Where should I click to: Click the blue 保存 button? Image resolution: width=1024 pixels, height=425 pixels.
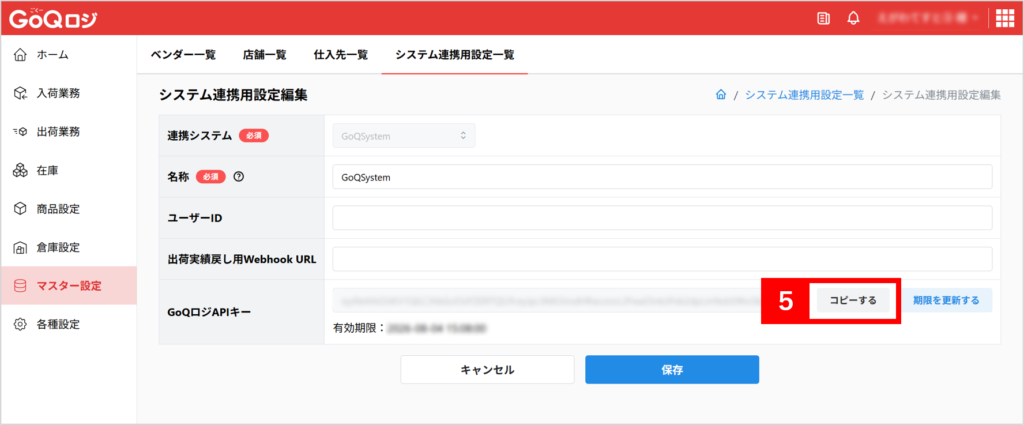(x=672, y=370)
